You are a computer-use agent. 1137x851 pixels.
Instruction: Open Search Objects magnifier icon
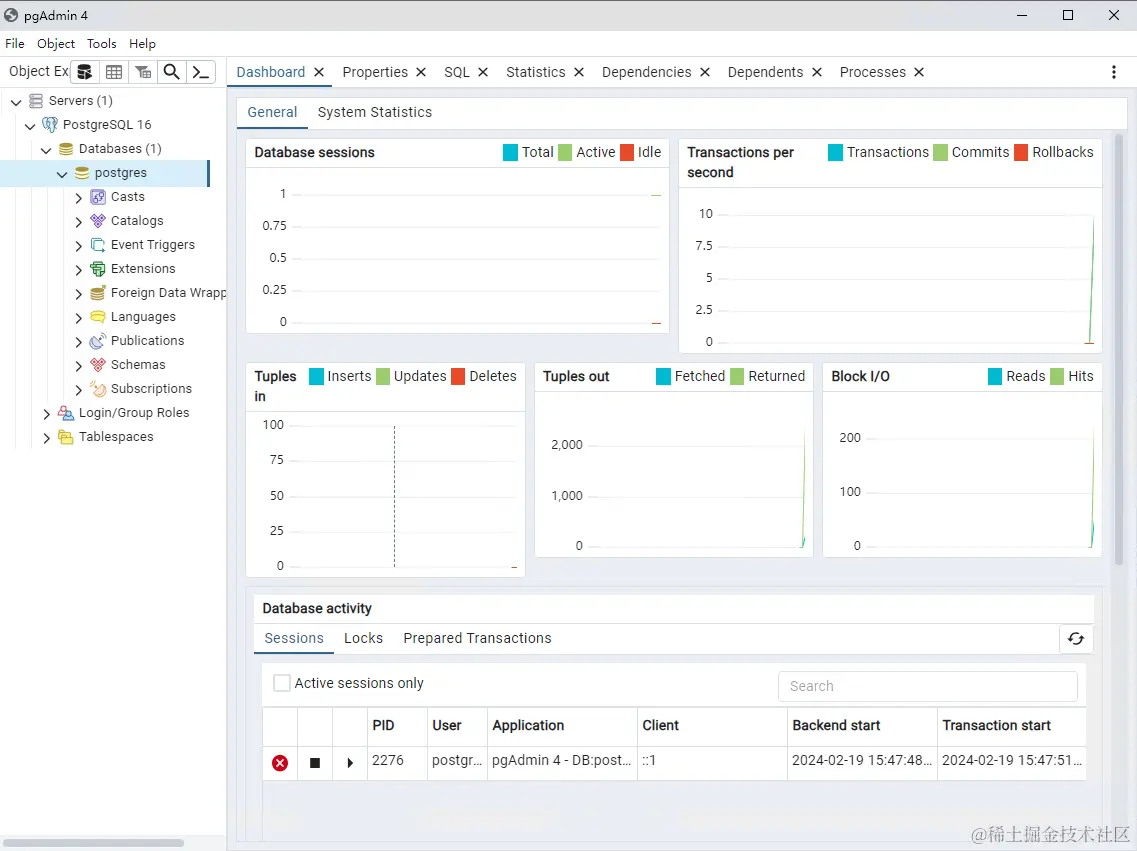tap(172, 72)
